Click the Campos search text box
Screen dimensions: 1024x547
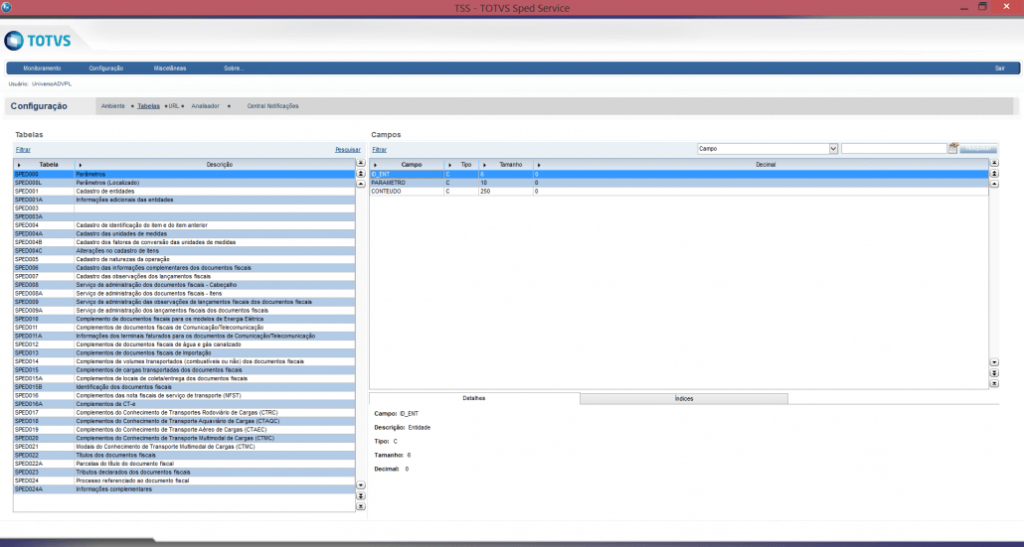coord(894,149)
